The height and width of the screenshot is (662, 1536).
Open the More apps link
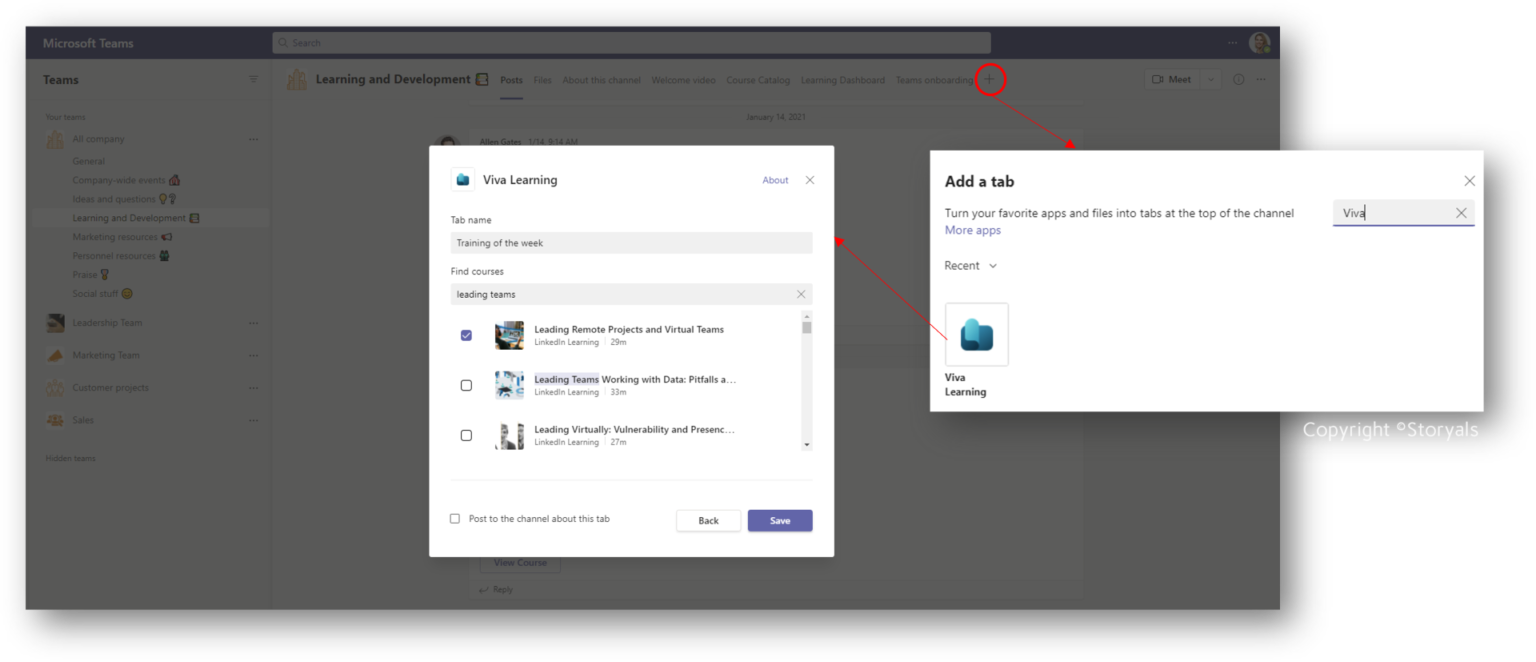click(x=971, y=229)
